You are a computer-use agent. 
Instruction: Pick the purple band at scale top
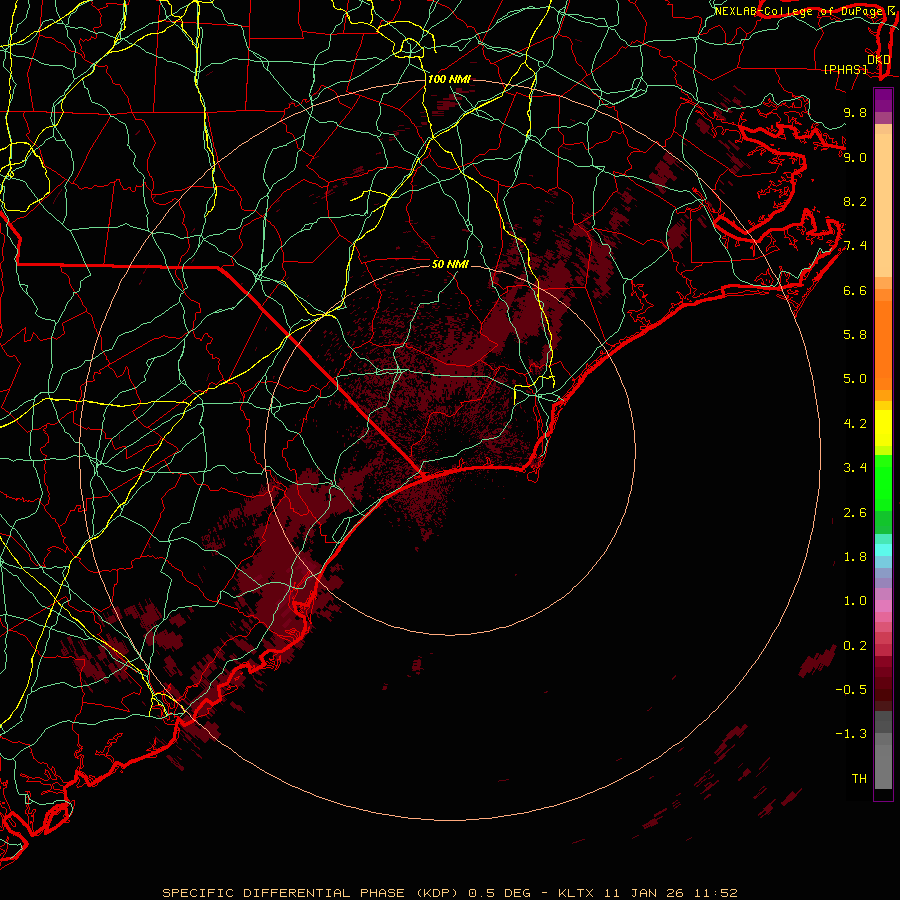(x=883, y=100)
